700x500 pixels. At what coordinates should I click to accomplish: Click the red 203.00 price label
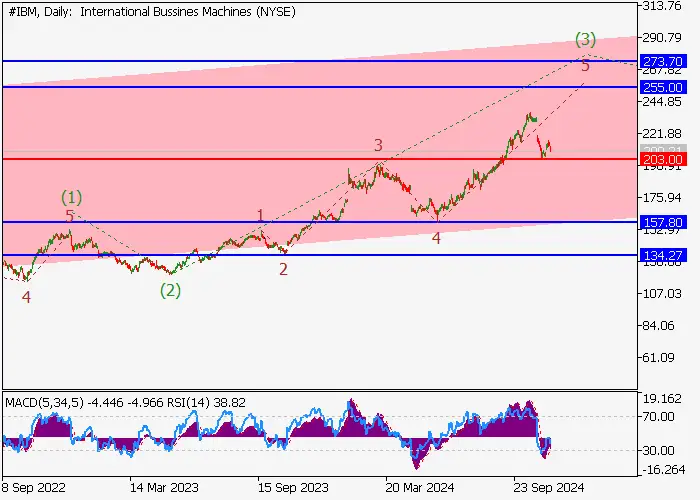coord(662,159)
